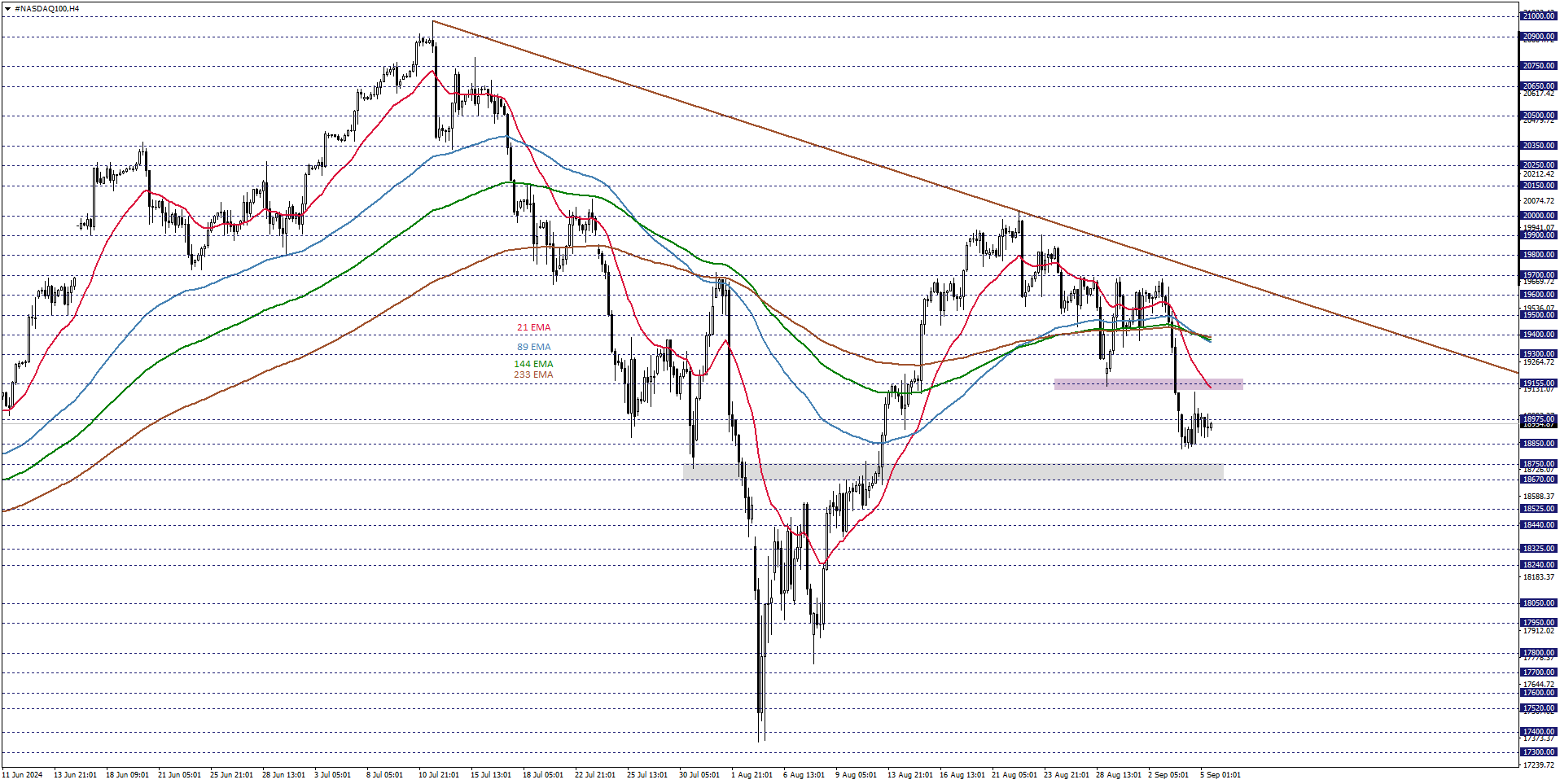
Task: Select the 21 EMA text label
Action: coord(533,327)
